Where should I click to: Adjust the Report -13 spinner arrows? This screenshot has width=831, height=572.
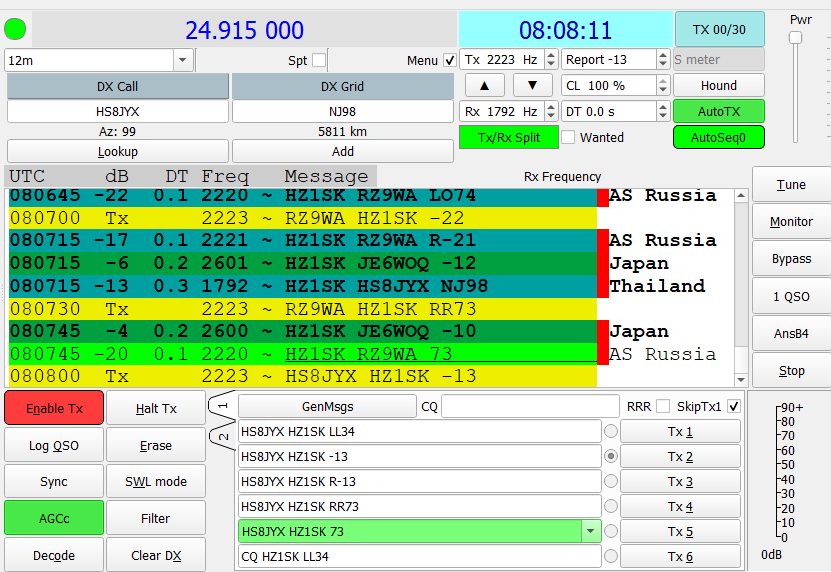[662, 59]
